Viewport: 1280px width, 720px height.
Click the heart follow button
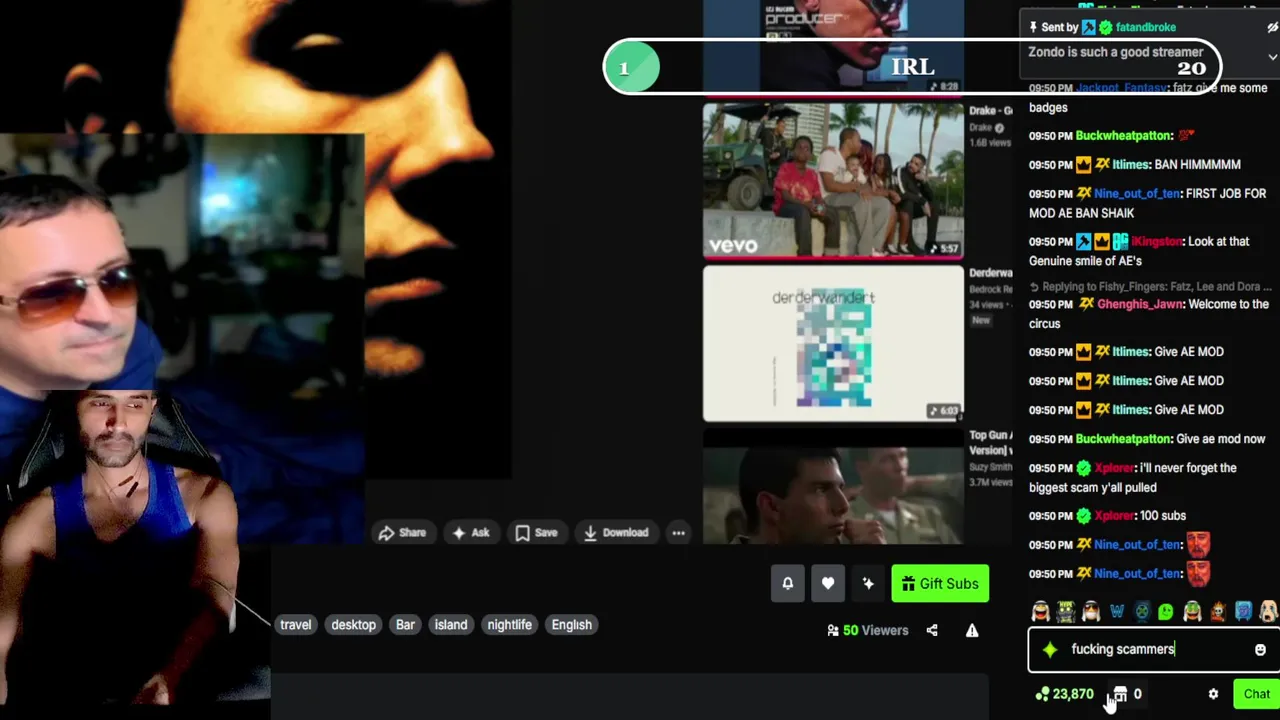[x=828, y=584]
